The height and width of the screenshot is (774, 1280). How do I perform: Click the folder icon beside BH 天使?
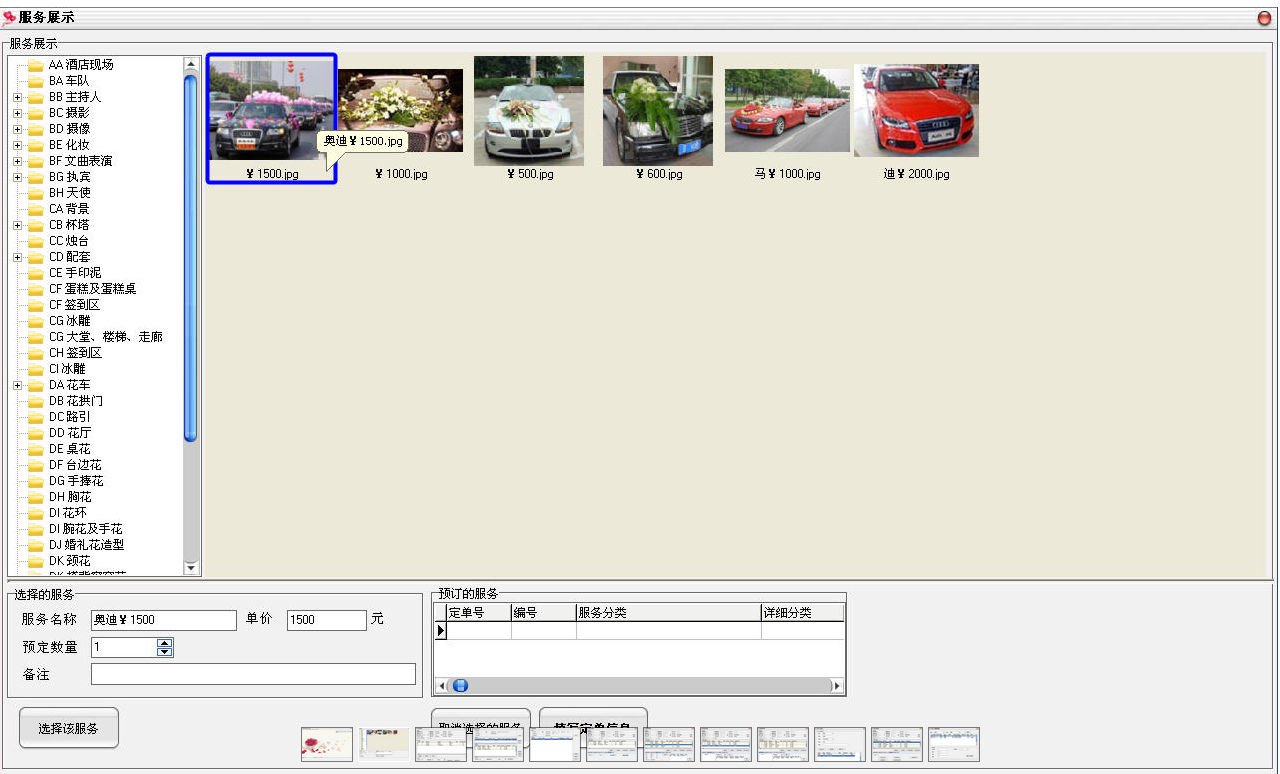coord(36,193)
